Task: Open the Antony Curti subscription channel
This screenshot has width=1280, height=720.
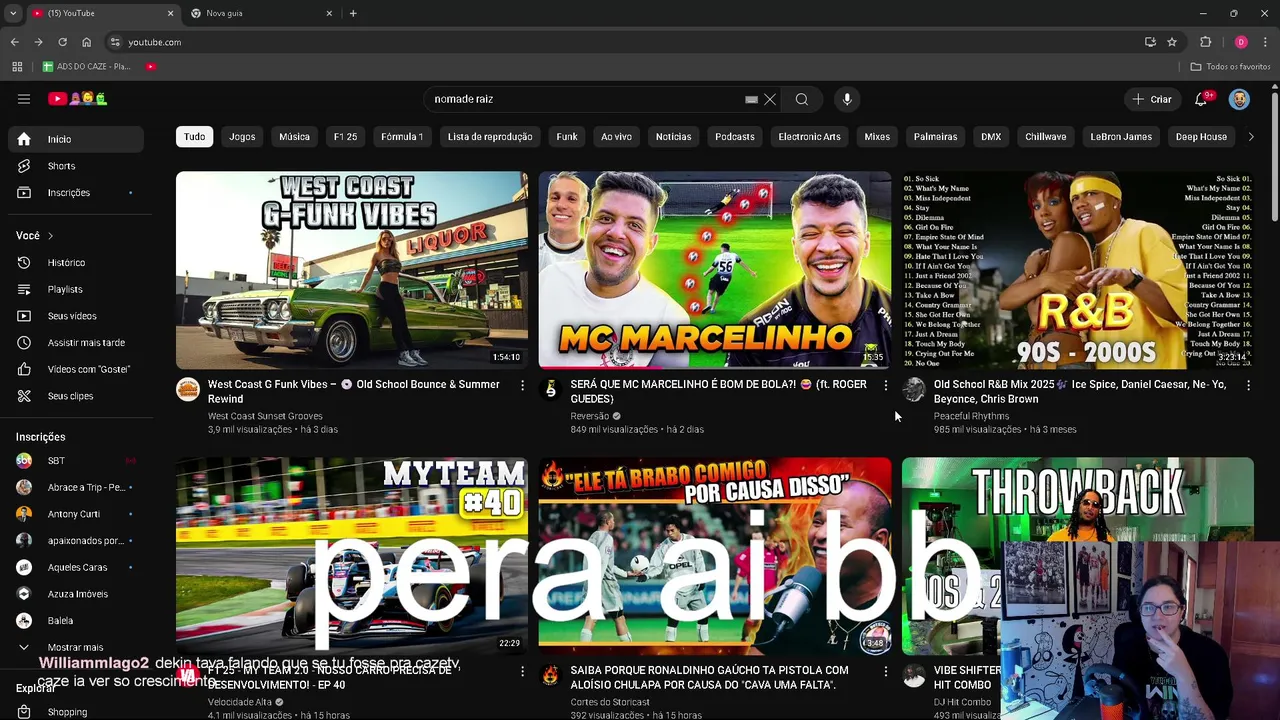Action: tap(76, 514)
